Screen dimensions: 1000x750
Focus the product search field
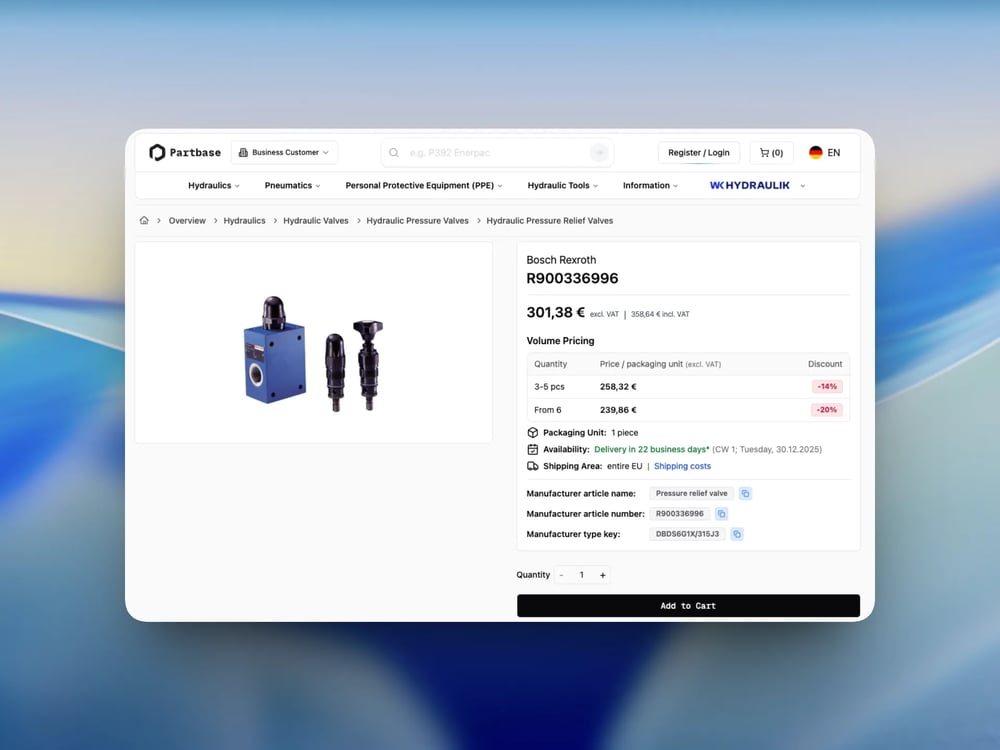point(497,152)
